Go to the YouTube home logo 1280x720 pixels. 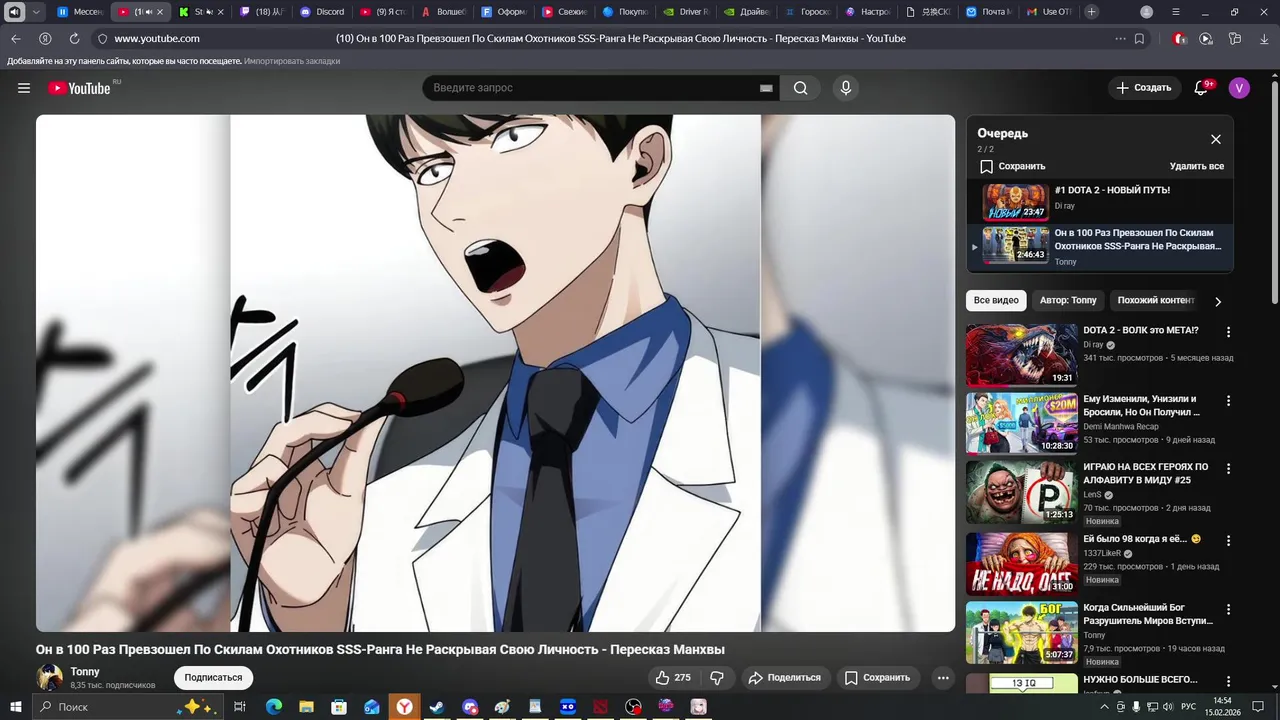pyautogui.click(x=79, y=88)
